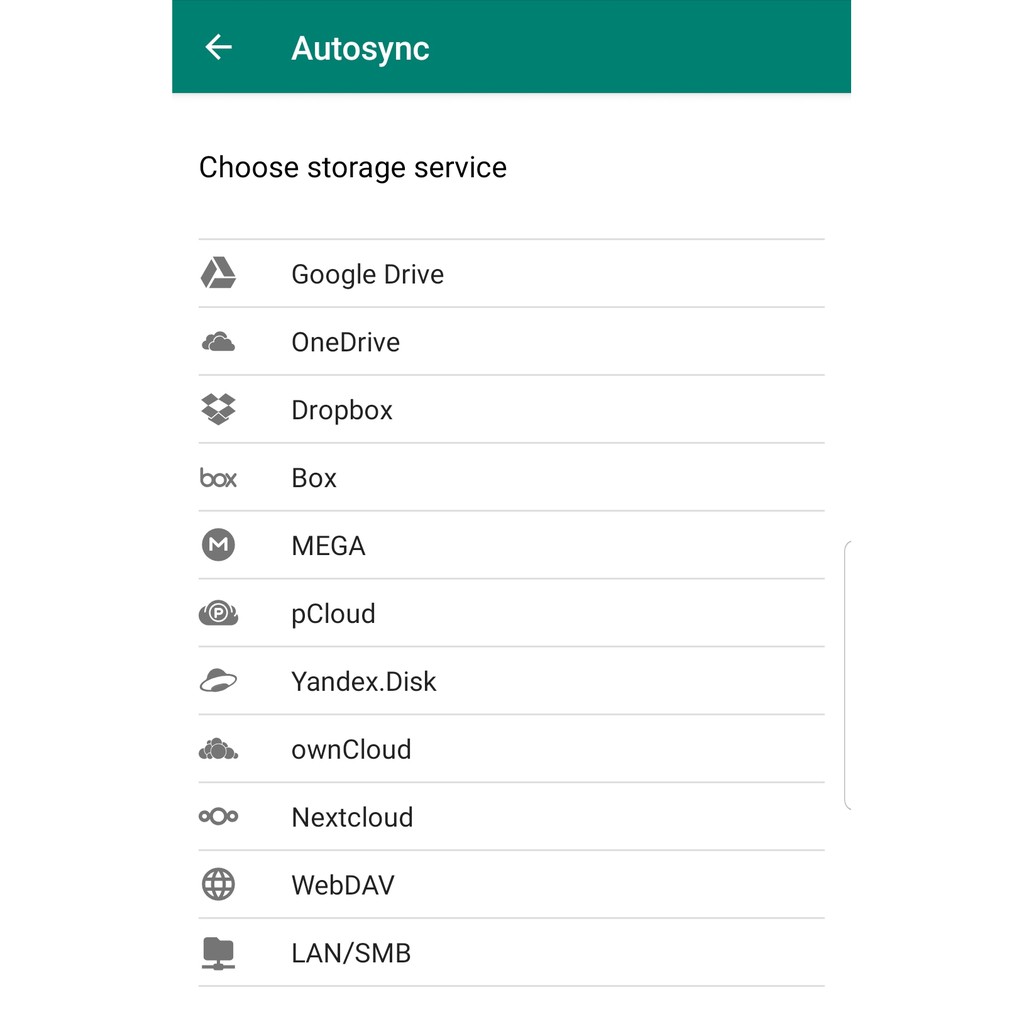Screen dimensions: 1024x1024
Task: Select the MEGA circle icon
Action: pyautogui.click(x=218, y=545)
